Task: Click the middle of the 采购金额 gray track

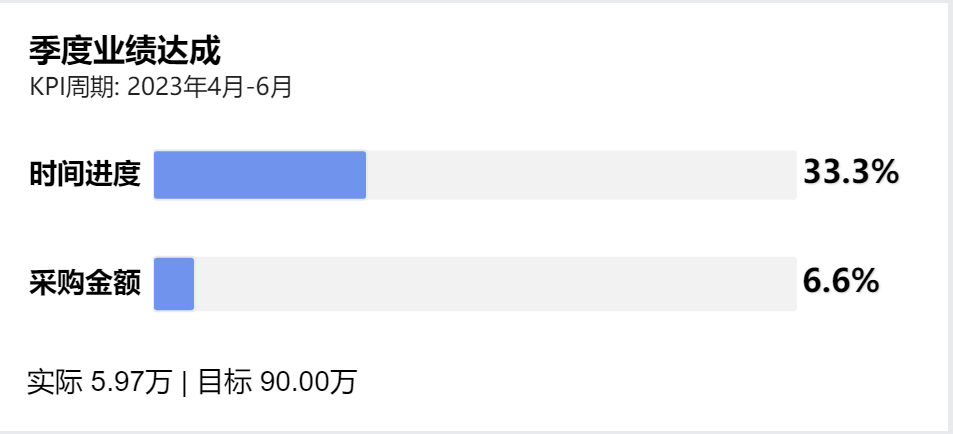Action: (x=495, y=284)
